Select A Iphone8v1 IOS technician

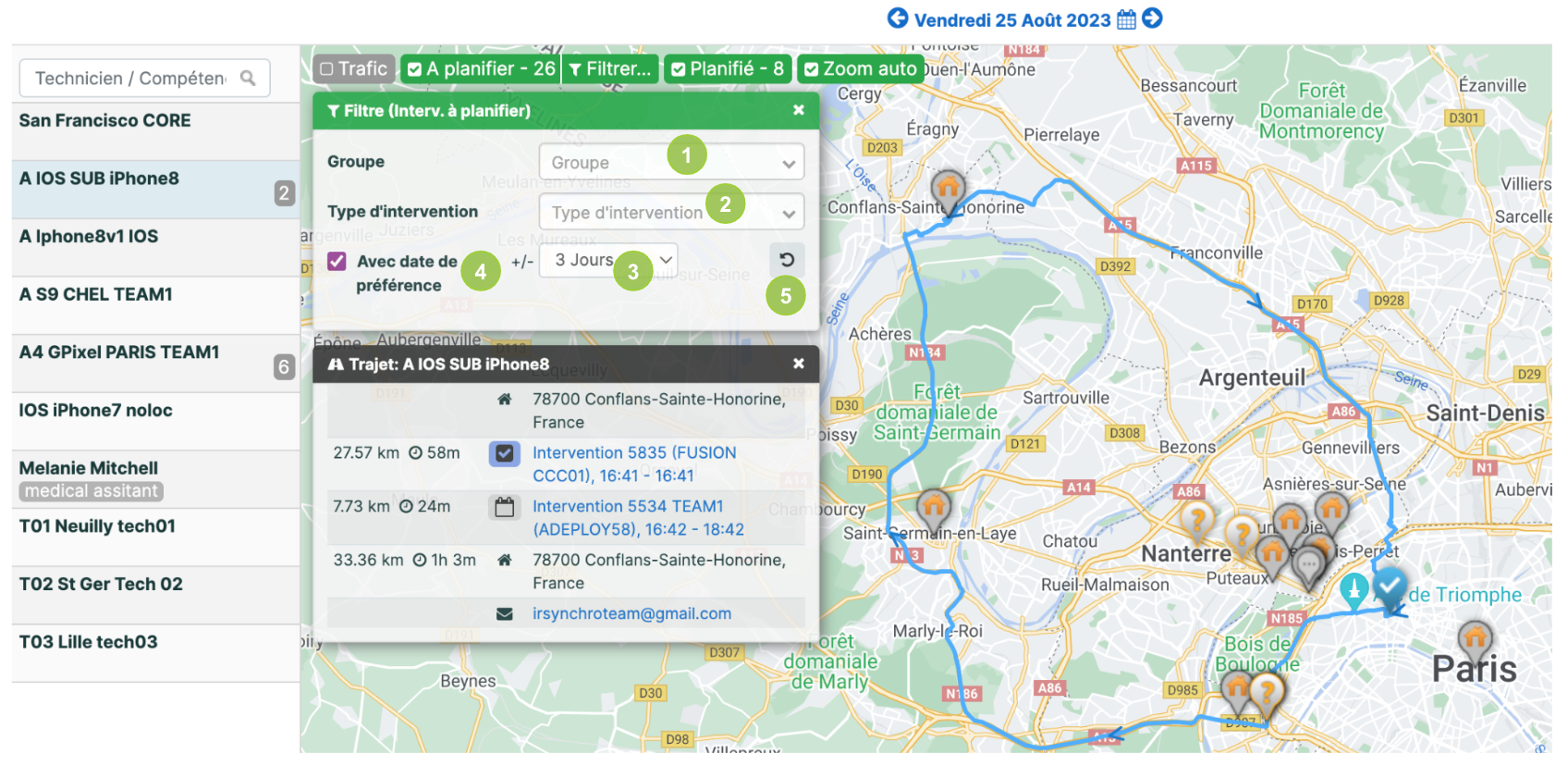[x=155, y=248]
